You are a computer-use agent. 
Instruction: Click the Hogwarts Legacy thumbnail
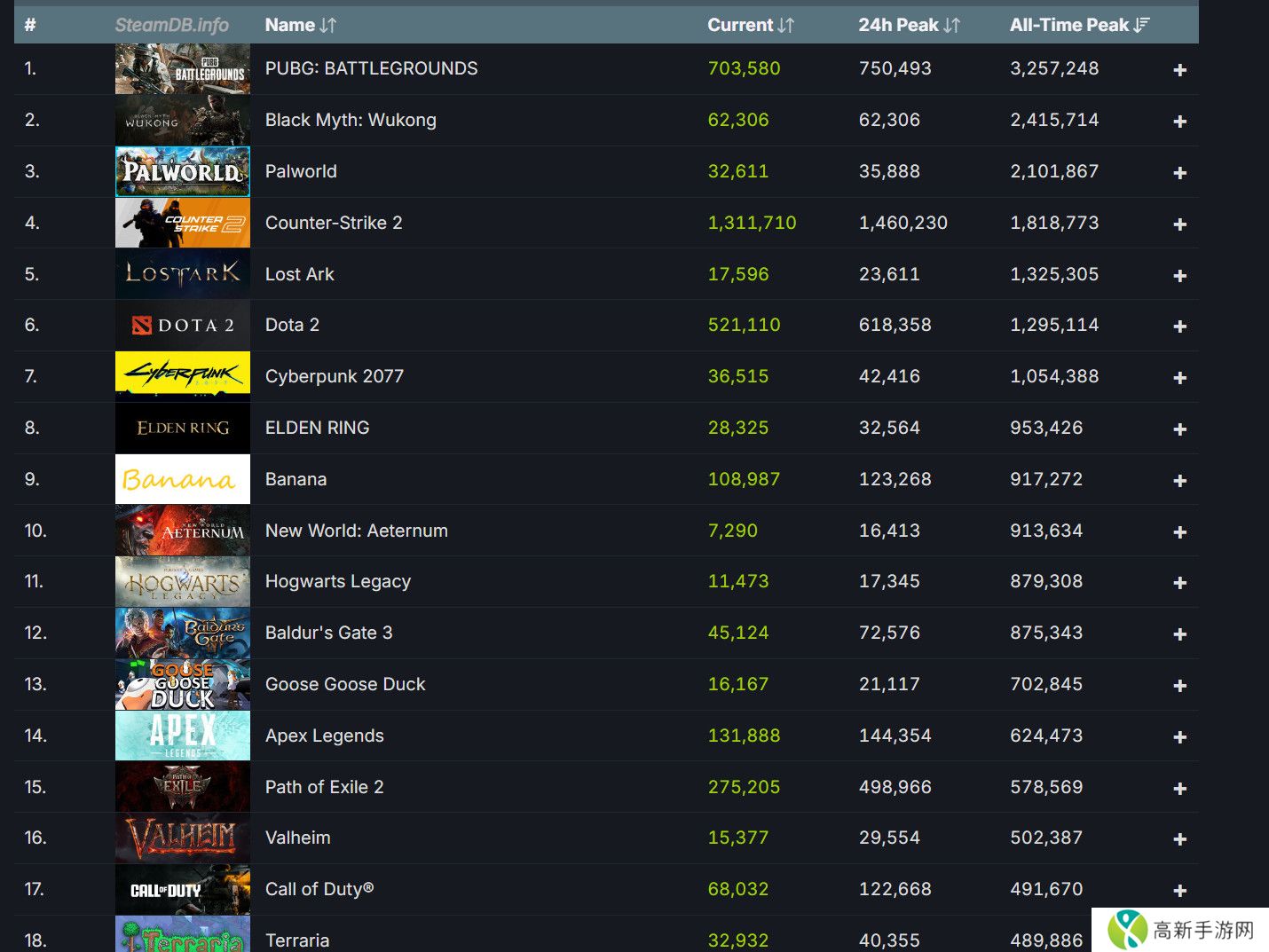pos(182,581)
